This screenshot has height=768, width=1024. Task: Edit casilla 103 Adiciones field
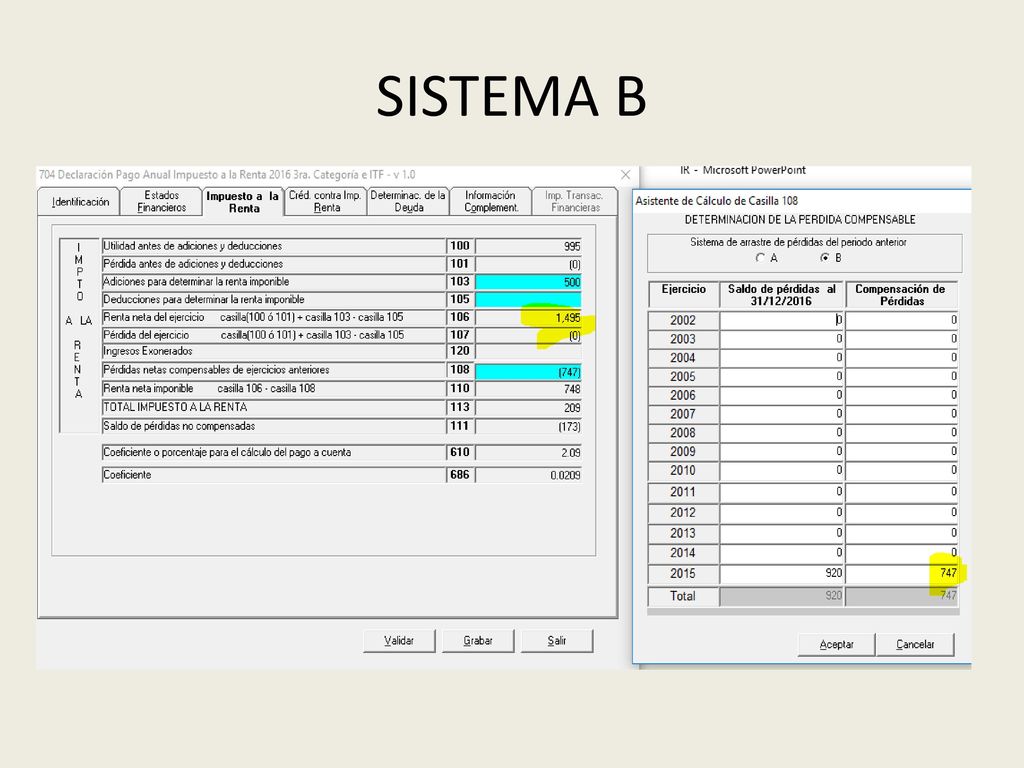coord(528,282)
